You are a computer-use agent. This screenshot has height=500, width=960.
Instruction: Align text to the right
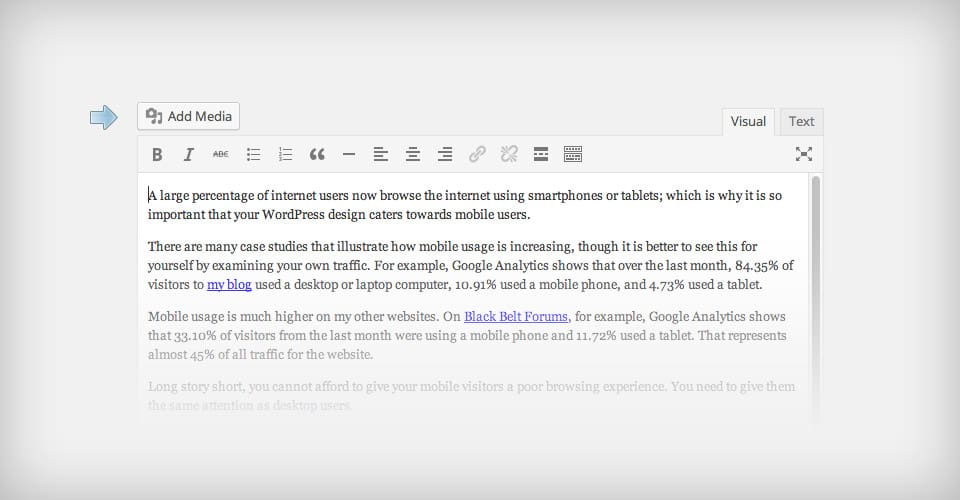tap(445, 154)
